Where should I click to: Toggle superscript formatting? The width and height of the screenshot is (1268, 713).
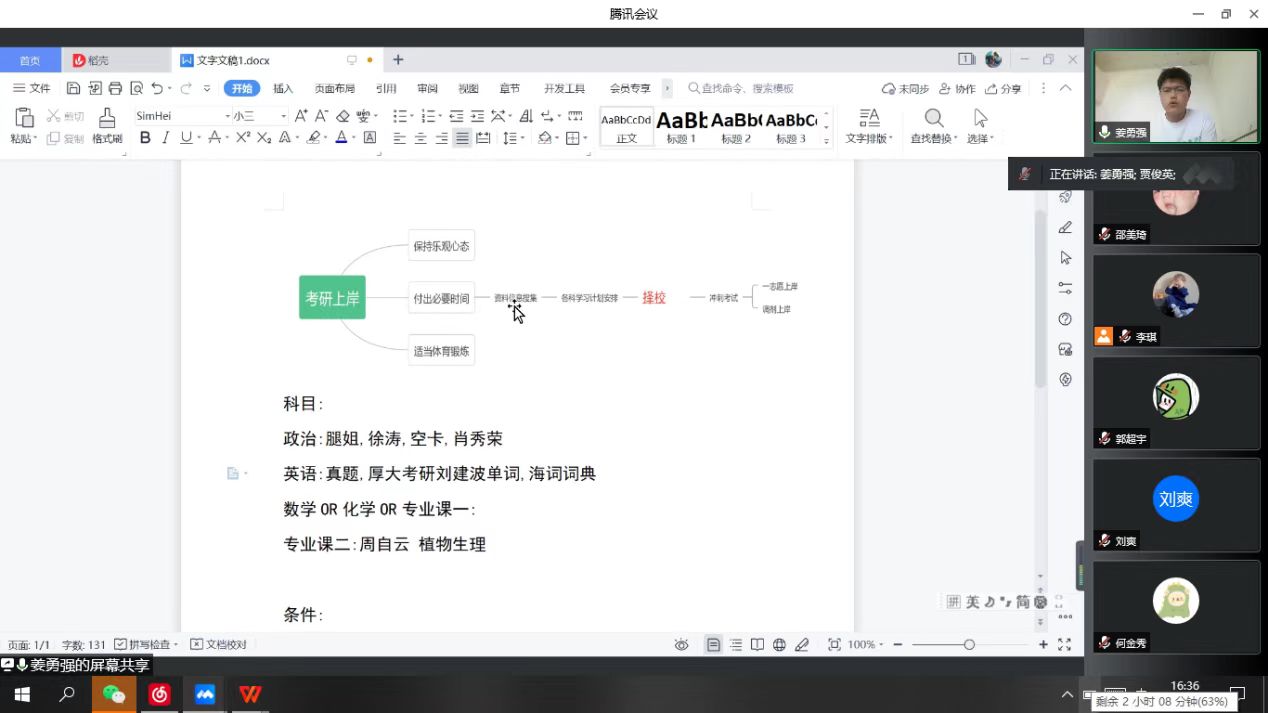243,138
